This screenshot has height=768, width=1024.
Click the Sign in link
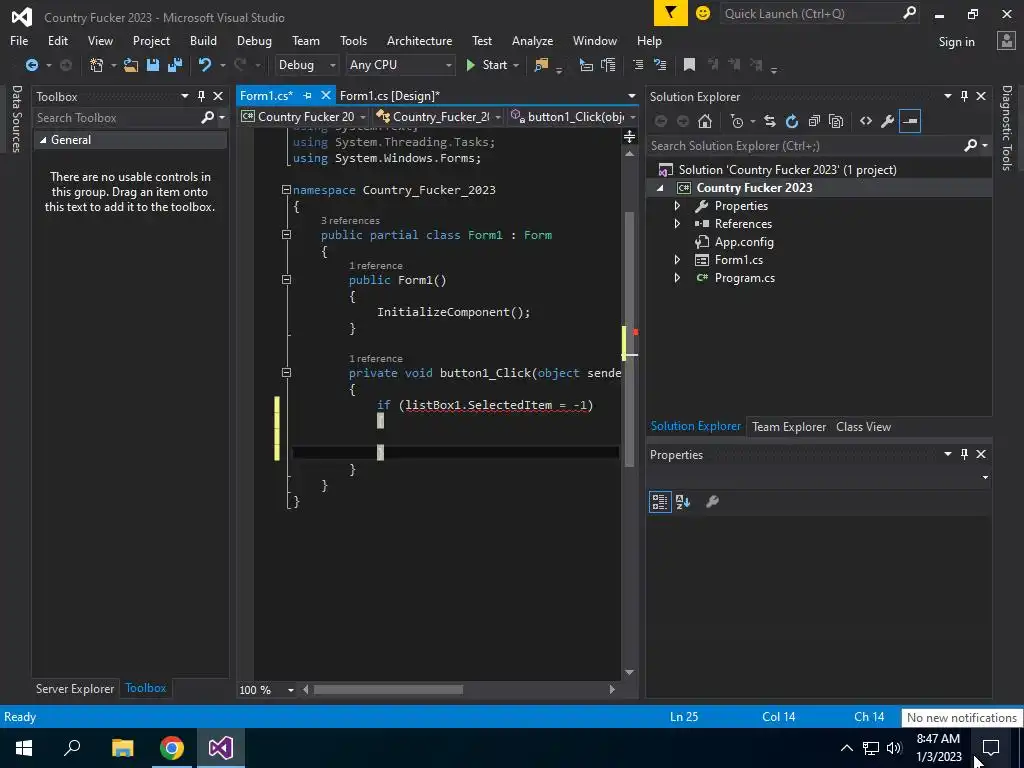pyautogui.click(x=956, y=41)
